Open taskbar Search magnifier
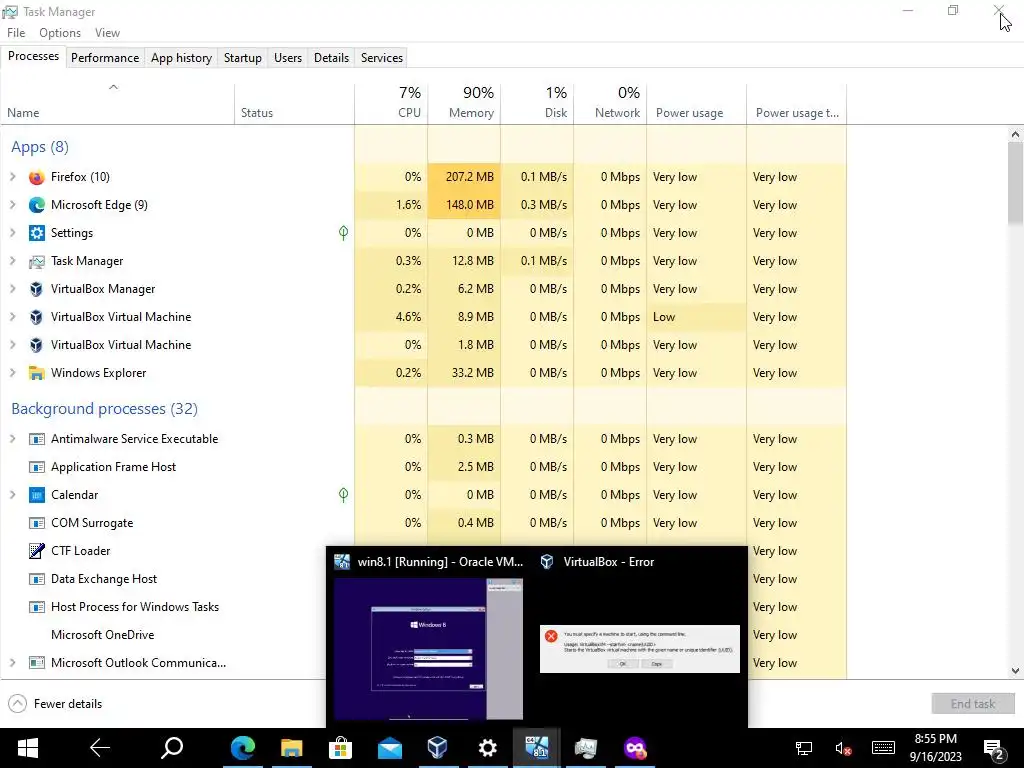Screen dimensions: 1024x768 click(172, 748)
